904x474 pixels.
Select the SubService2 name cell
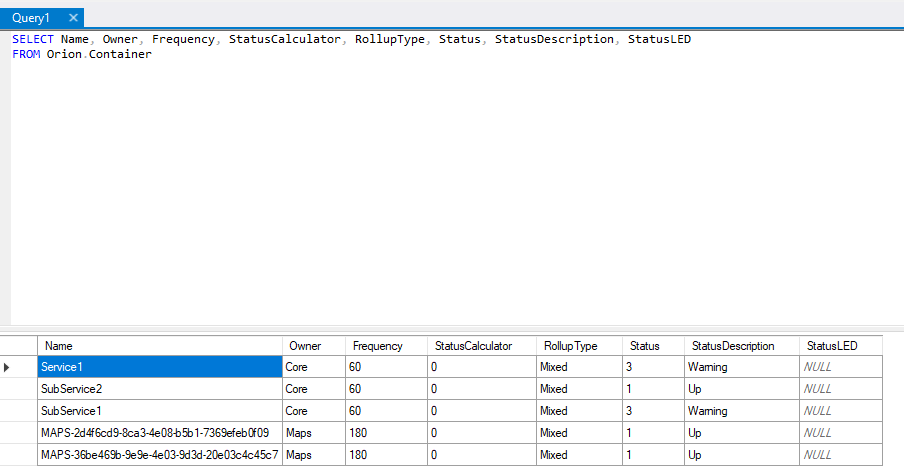(160, 389)
